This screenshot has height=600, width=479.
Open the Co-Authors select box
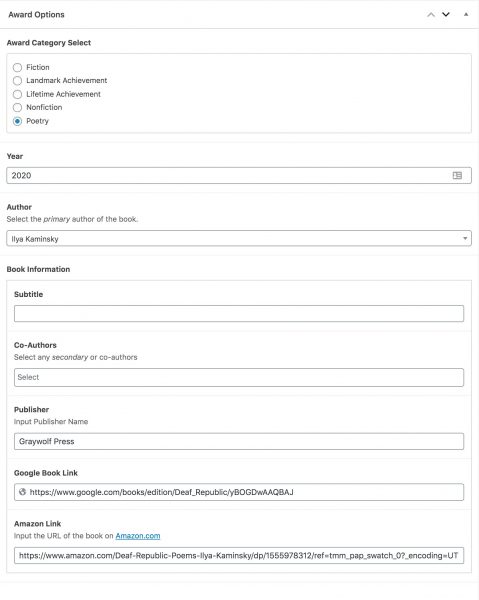click(239, 377)
